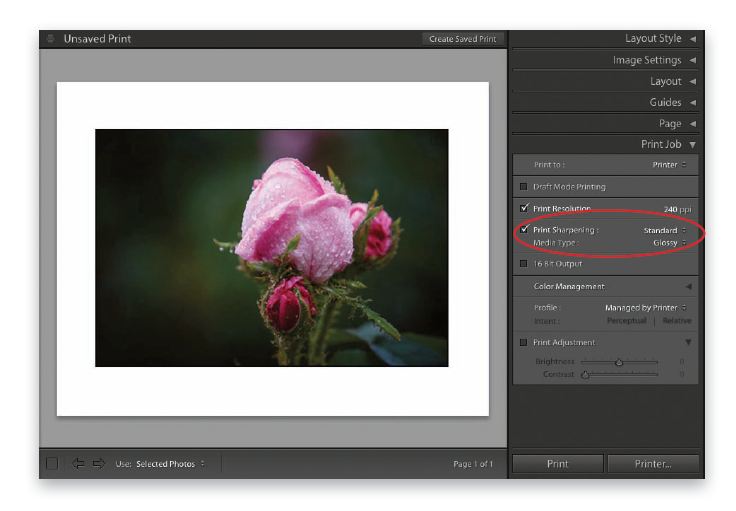Screen dimensions: 736x511
Task: Click the triangle next to Layout Style
Action: coord(692,39)
